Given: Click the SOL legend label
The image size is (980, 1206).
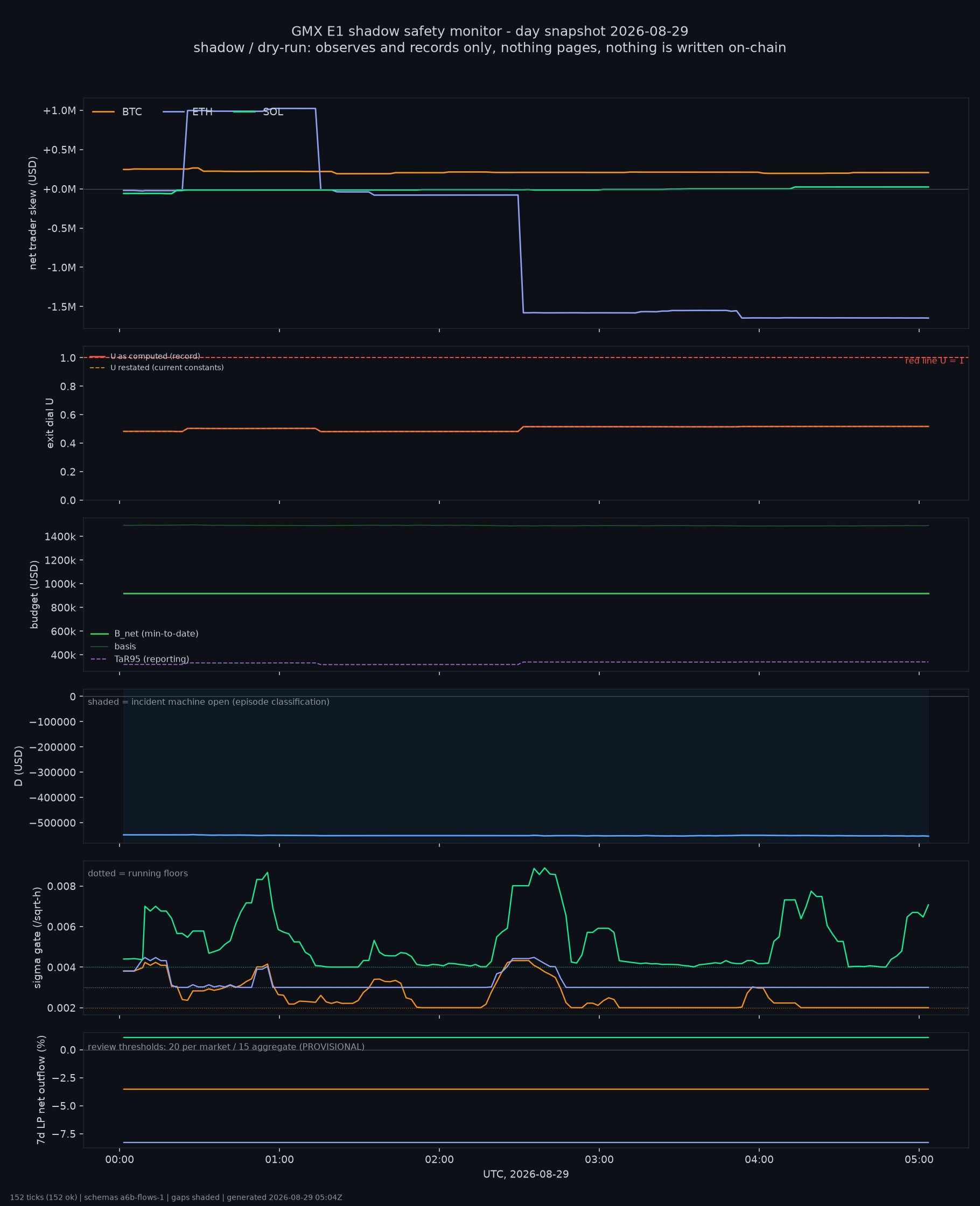Looking at the screenshot, I should 273,112.
